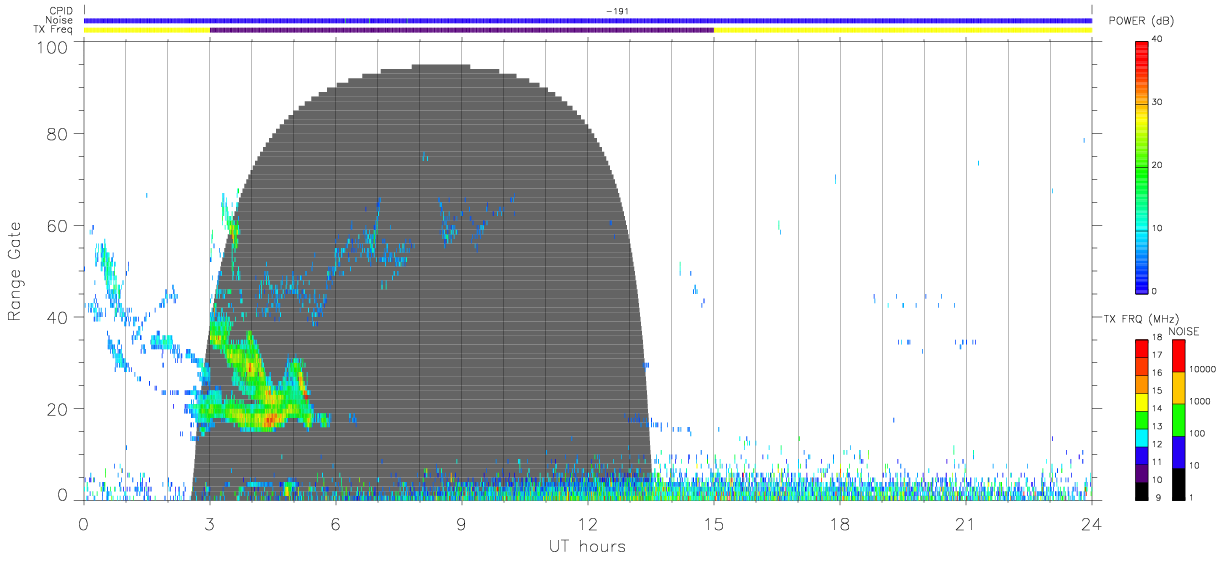
Task: Click the UT hours axis title
Action: 587,546
